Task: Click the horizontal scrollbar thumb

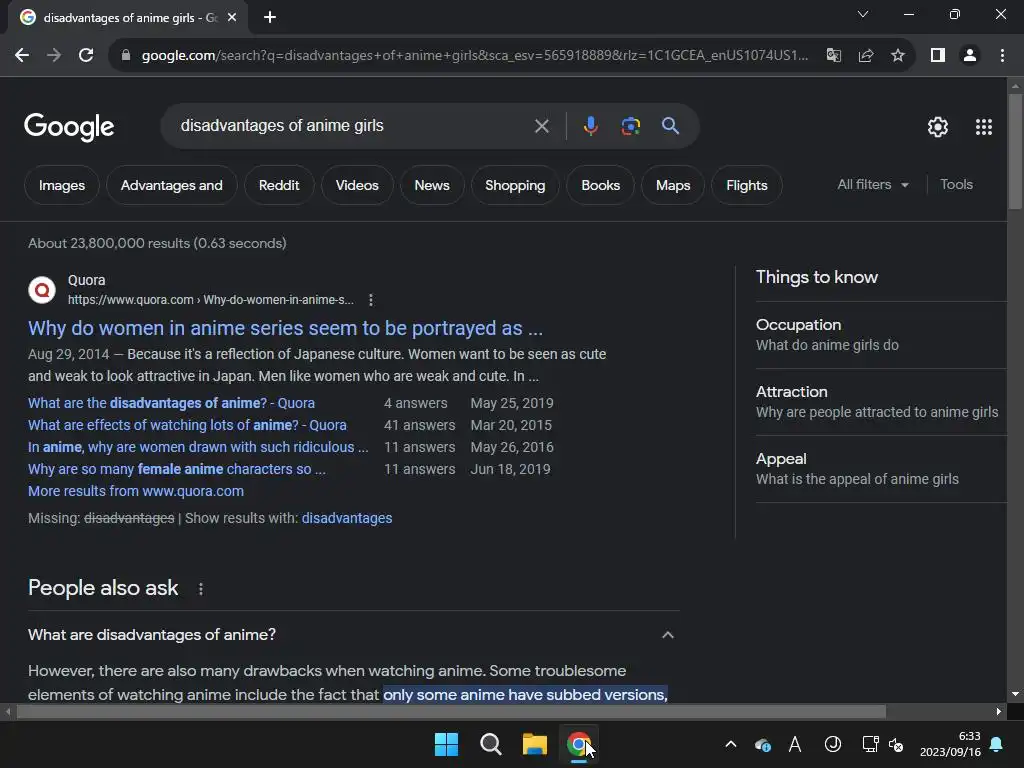Action: 451,711
